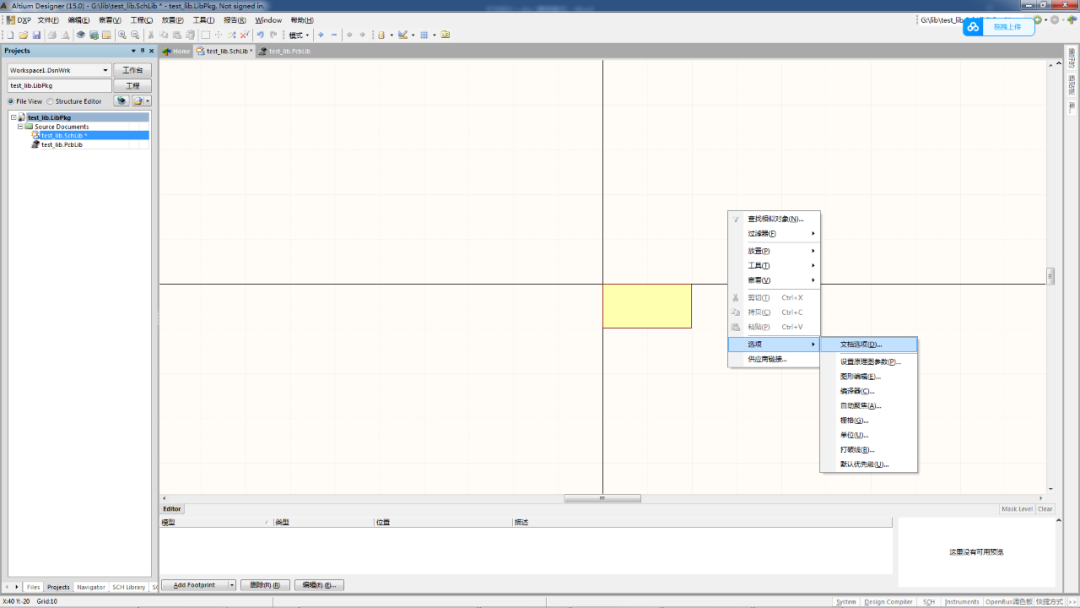Viewport: 1080px width, 608px height.
Task: Switch to the Navigator panel tab
Action: [x=91, y=587]
